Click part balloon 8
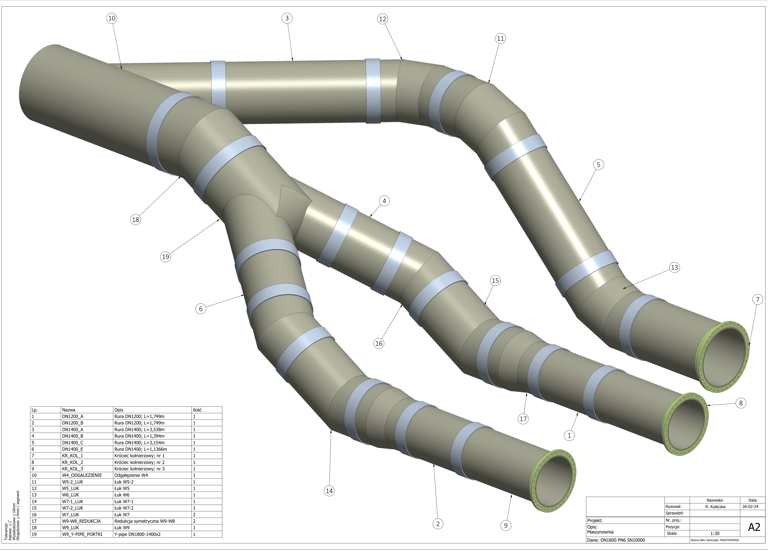Viewport: 768px width, 550px height. 741,403
